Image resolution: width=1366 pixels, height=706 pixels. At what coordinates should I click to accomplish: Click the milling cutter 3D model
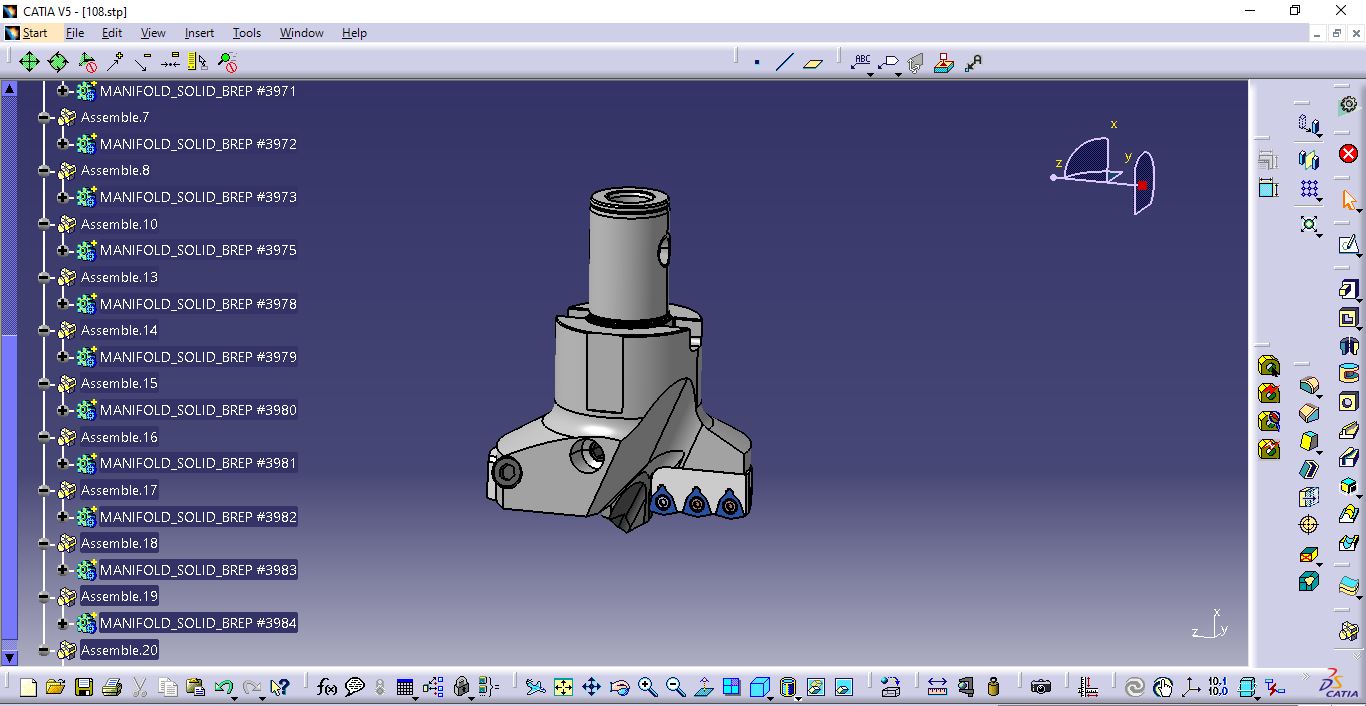pyautogui.click(x=620, y=360)
